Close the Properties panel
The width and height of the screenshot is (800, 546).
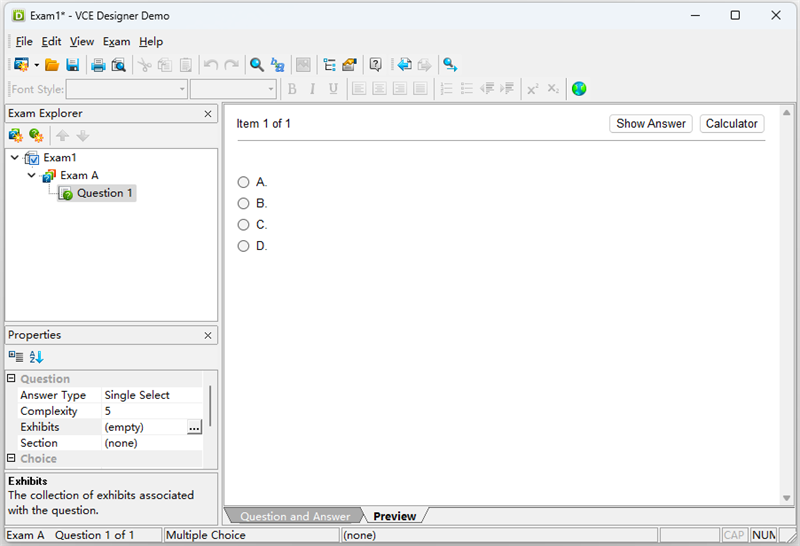208,335
